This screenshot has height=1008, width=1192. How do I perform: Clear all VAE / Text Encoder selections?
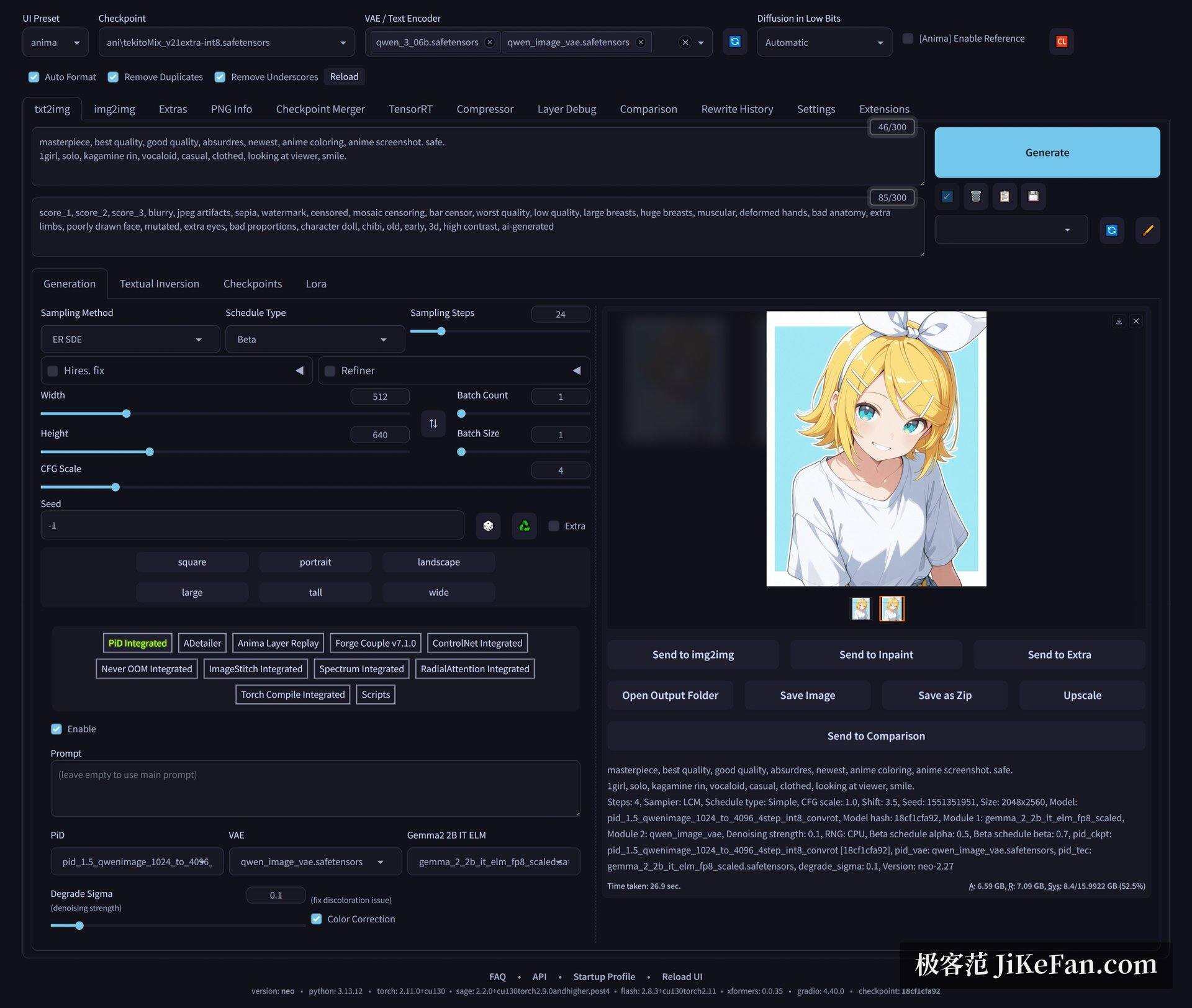685,42
